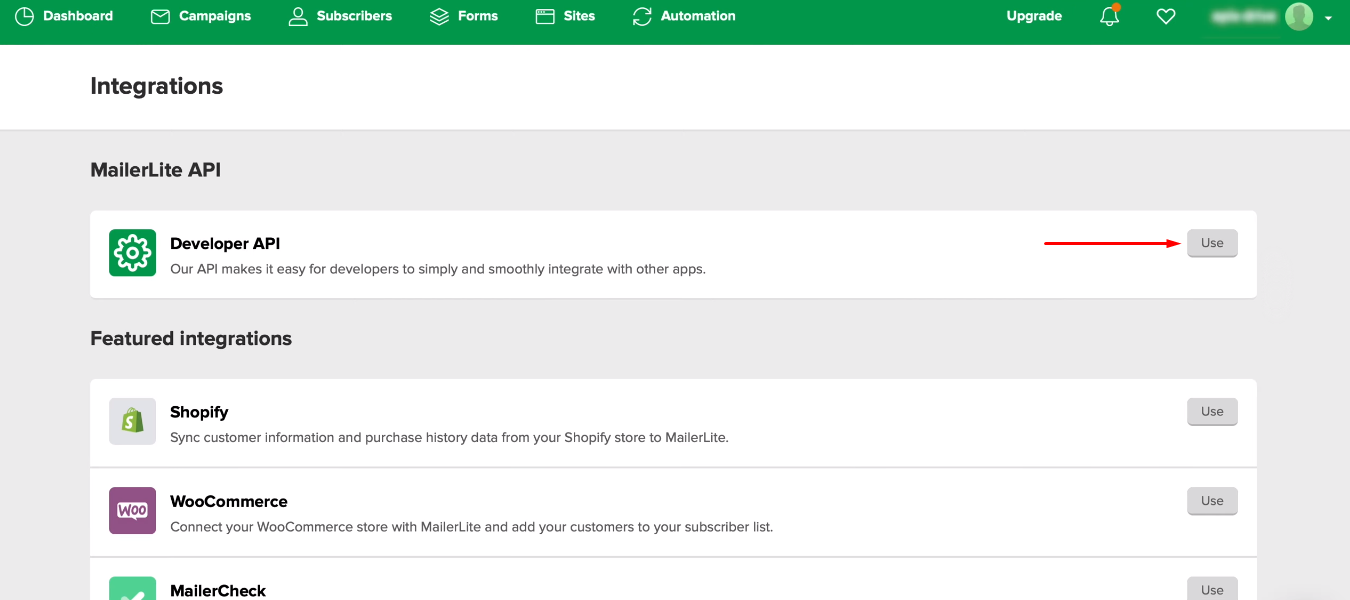Click the heart icon in header
The width and height of the screenshot is (1350, 600).
click(1166, 16)
